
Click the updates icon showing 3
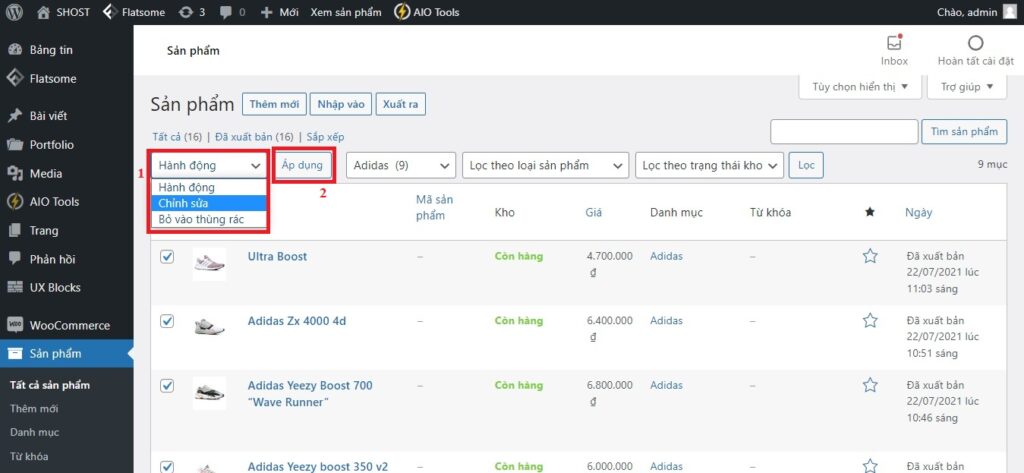188,12
